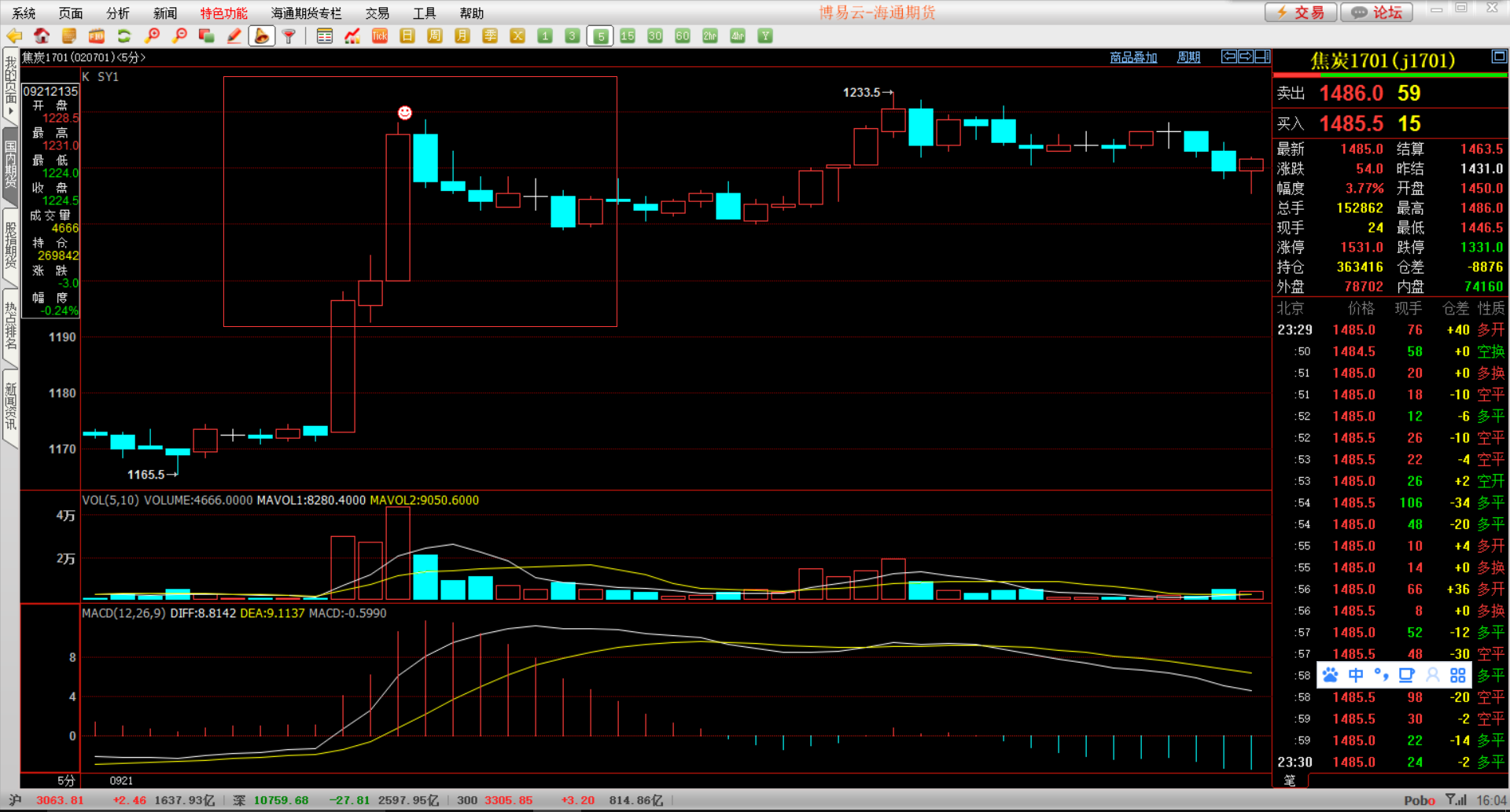Click the funnel filter icon
The image size is (1510, 812).
pos(289,36)
